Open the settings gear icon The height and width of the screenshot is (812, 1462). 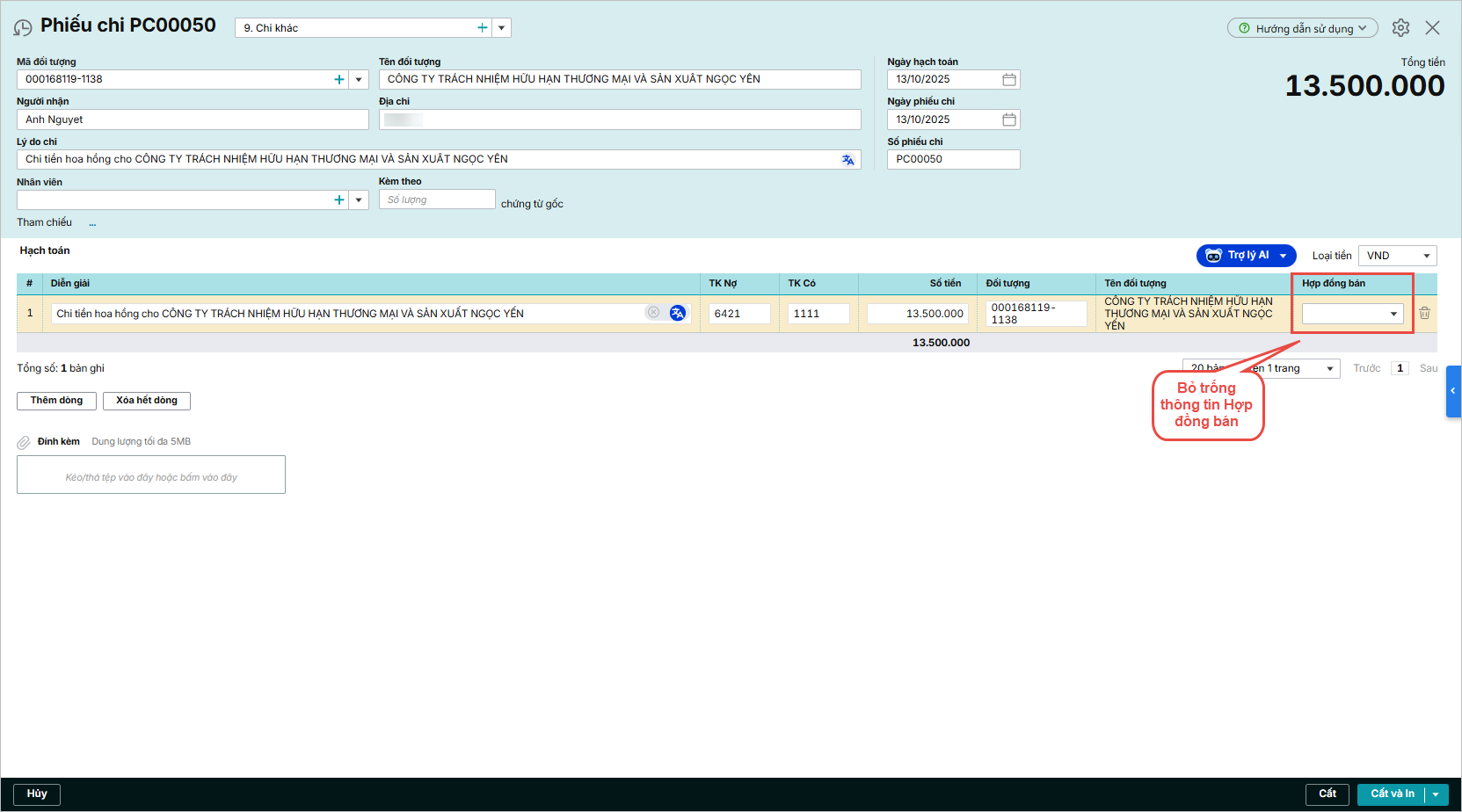coord(1400,28)
